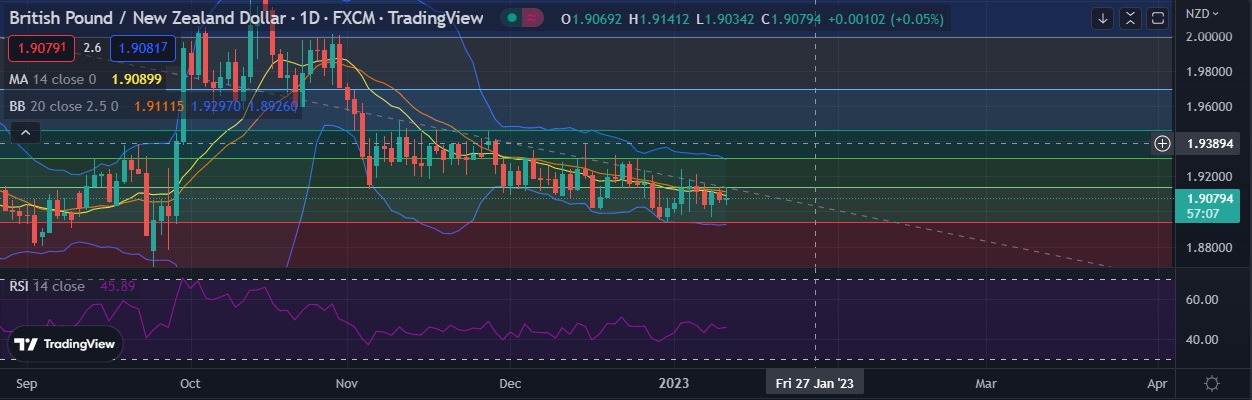The height and width of the screenshot is (400, 1252).
Task: Click the 1.98000 price axis label
Action: coord(1208,72)
